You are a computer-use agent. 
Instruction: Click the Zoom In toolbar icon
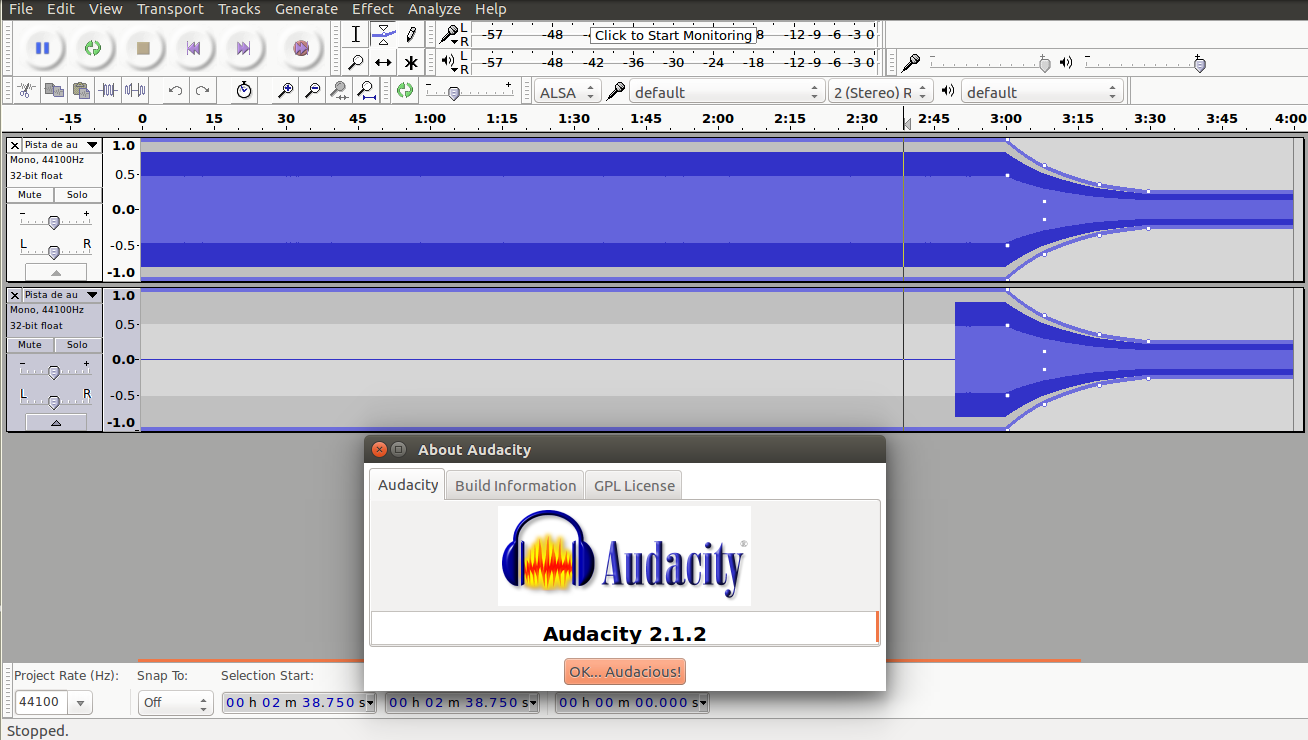point(283,90)
